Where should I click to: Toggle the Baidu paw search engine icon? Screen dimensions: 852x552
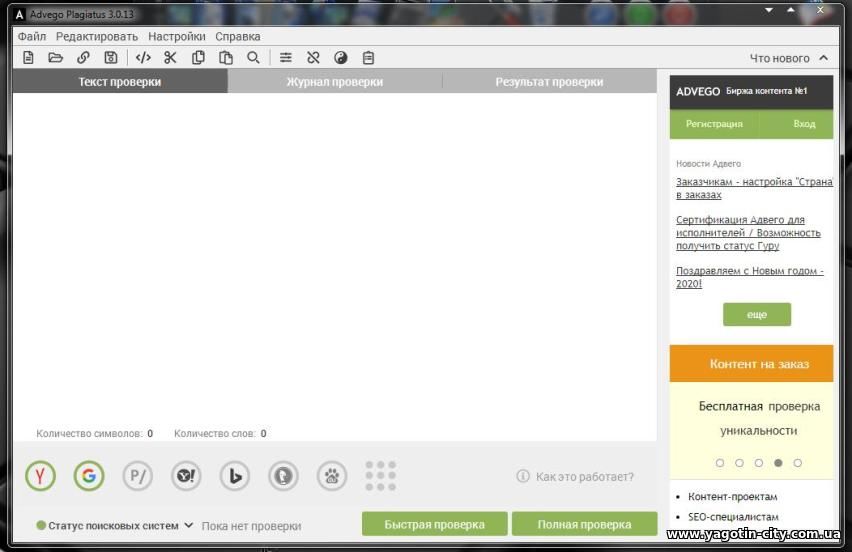[332, 476]
